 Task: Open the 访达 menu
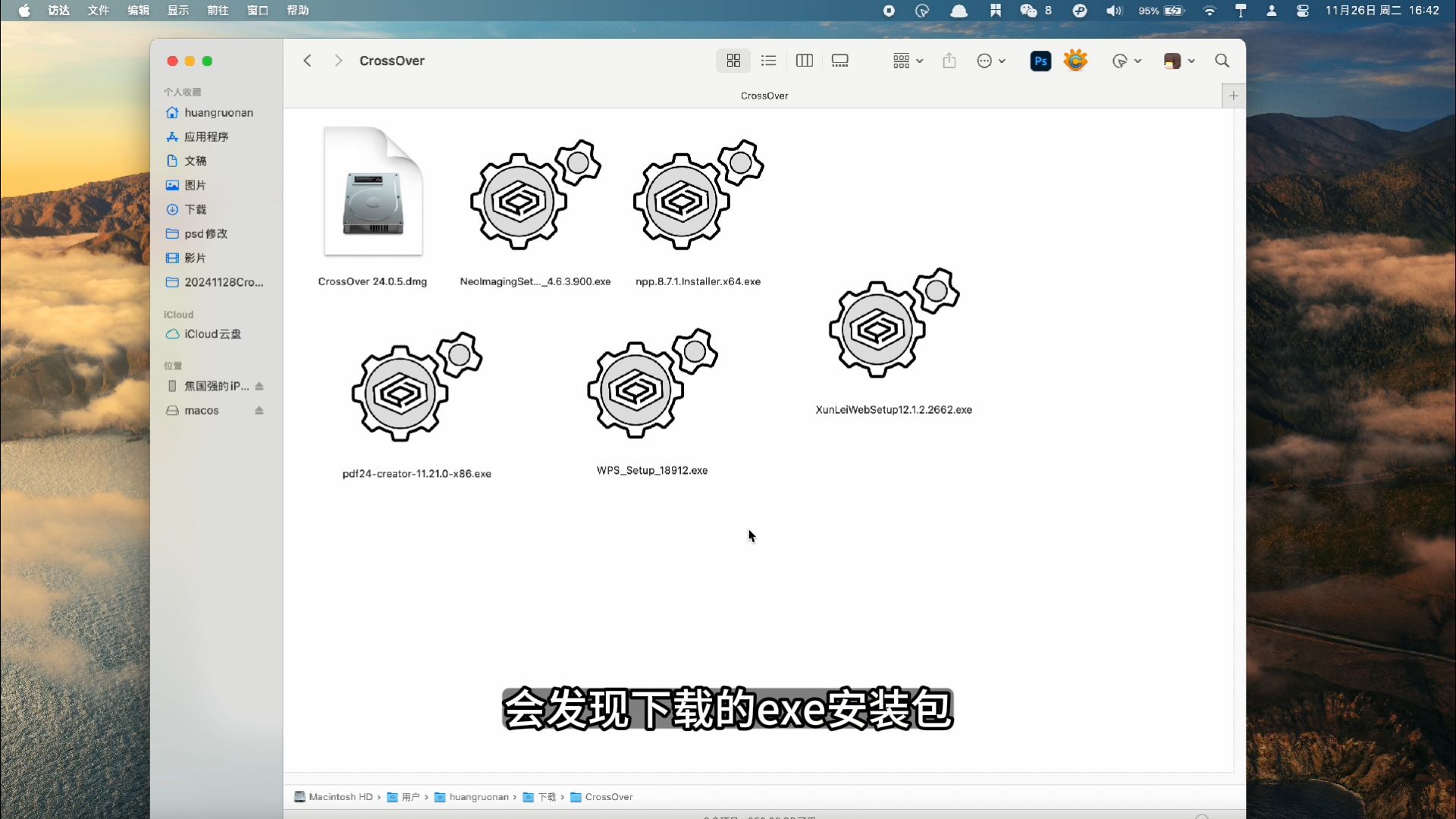(x=58, y=11)
